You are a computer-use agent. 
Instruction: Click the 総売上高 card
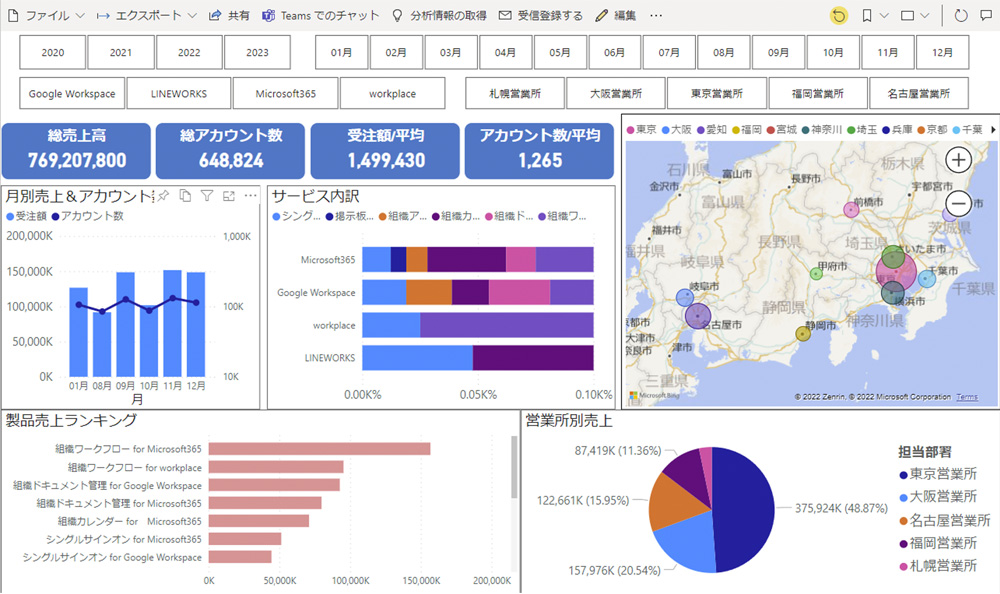point(77,151)
